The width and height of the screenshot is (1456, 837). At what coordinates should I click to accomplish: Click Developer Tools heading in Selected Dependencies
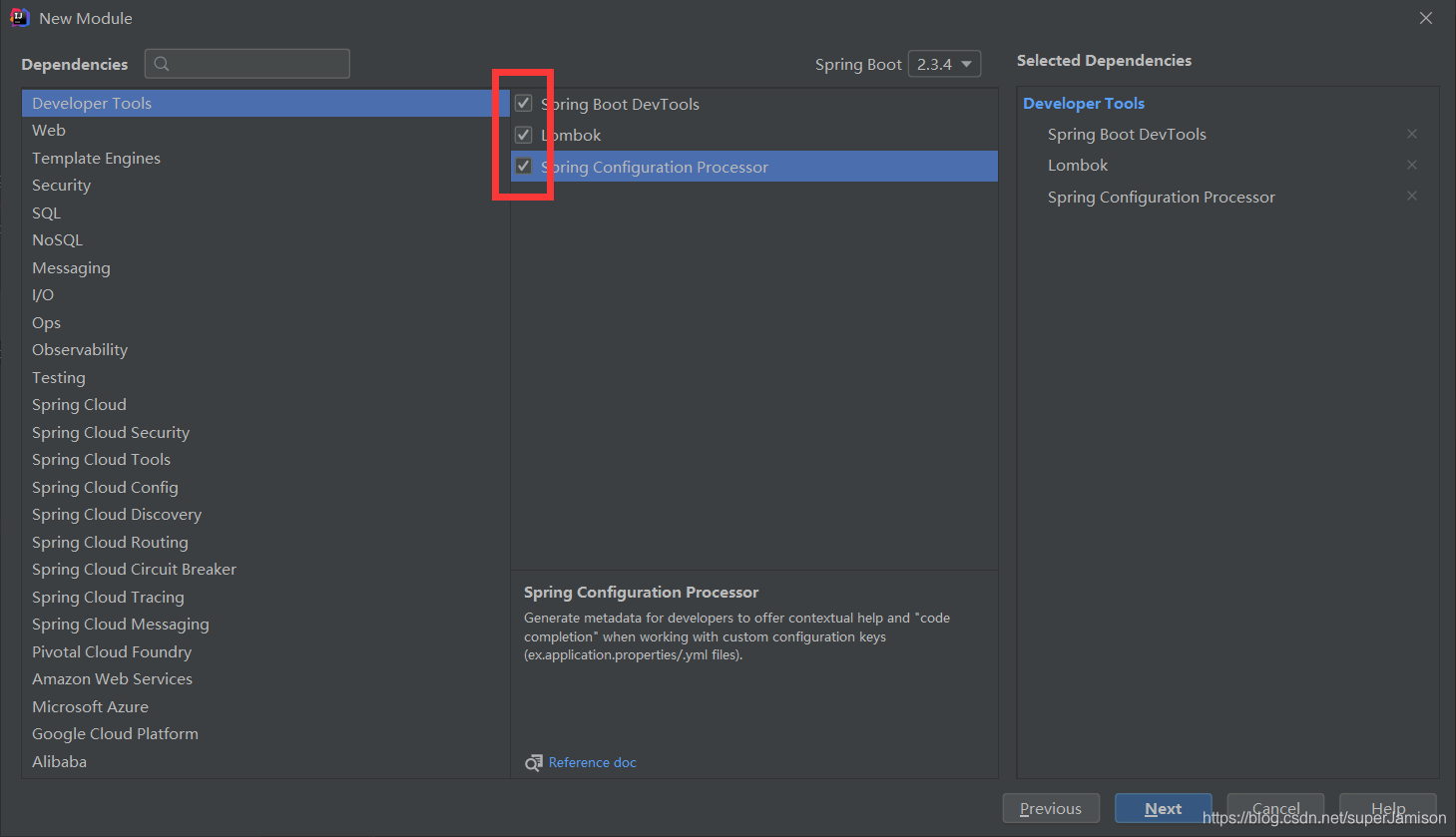click(x=1084, y=103)
